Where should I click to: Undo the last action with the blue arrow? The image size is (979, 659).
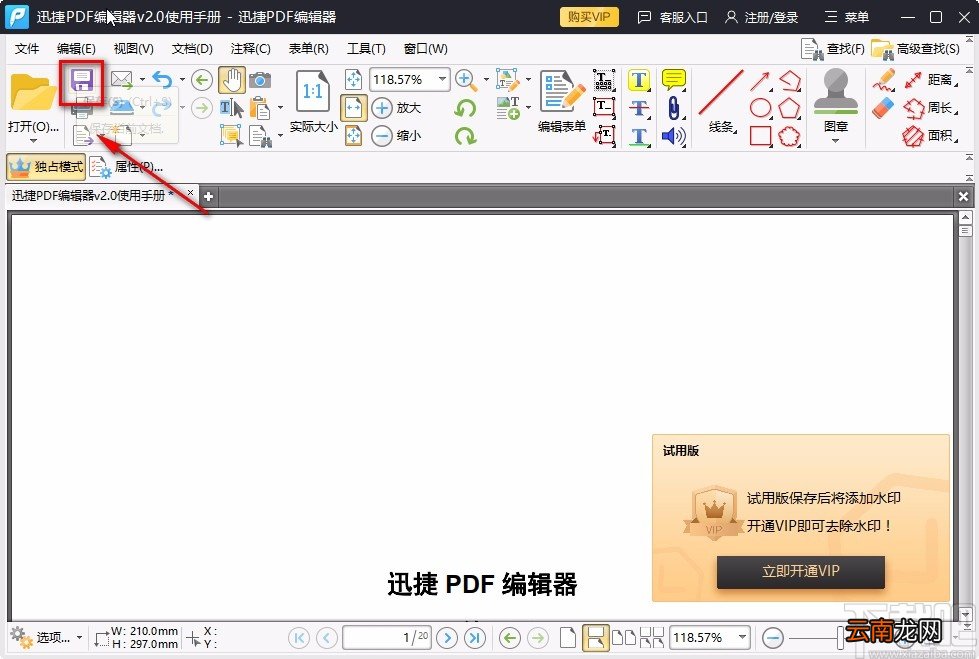[162, 80]
